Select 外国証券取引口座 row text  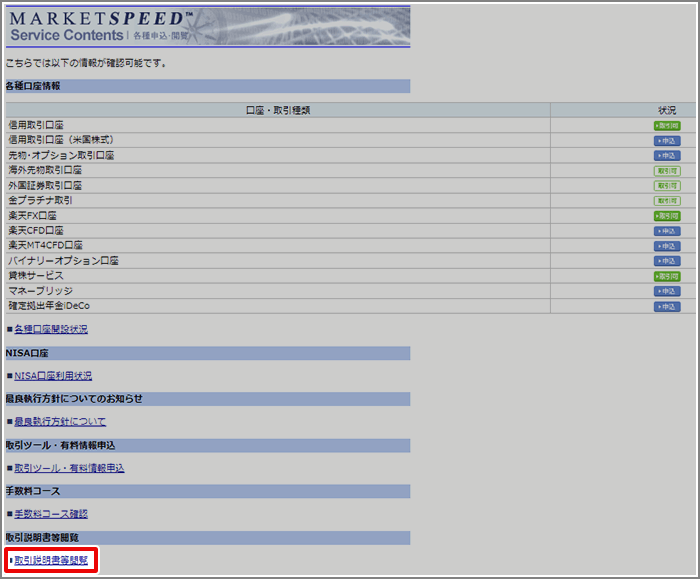pyautogui.click(x=45, y=185)
